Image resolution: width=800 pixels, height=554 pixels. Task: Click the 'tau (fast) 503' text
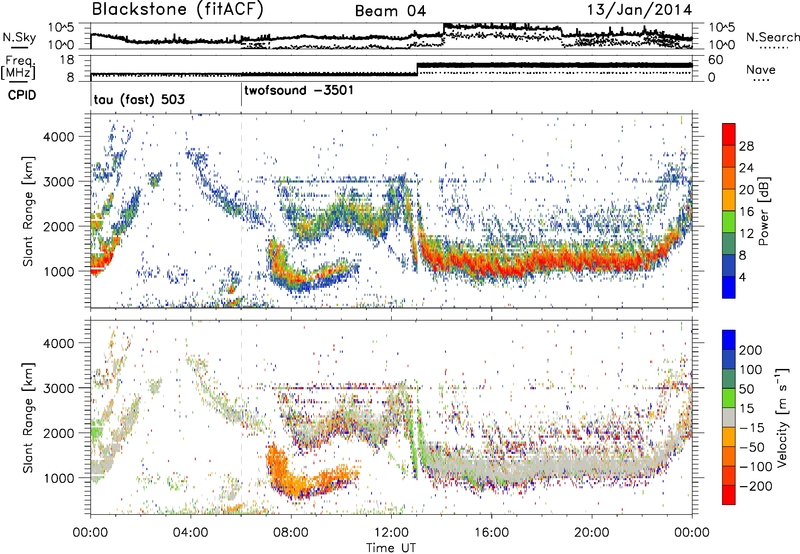click(139, 99)
